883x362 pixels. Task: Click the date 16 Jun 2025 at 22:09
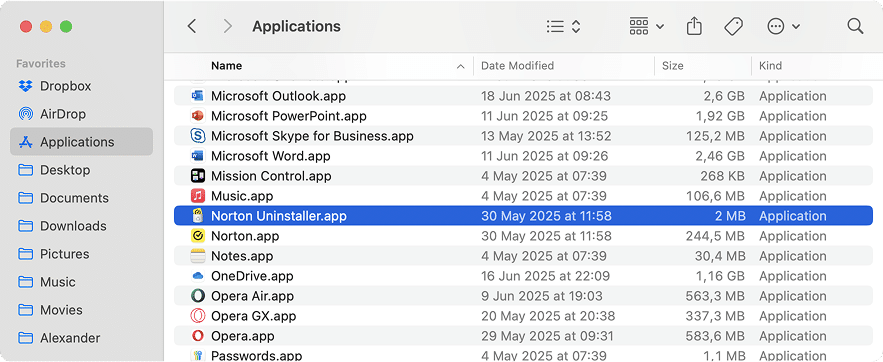545,276
